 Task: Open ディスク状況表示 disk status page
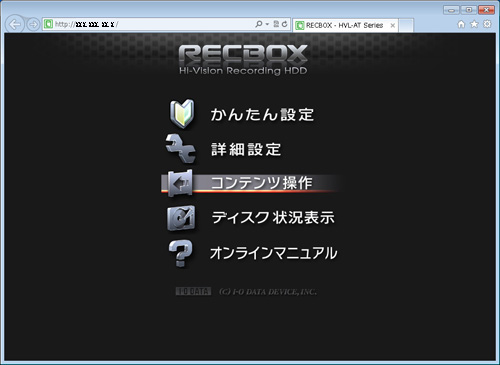coord(273,218)
